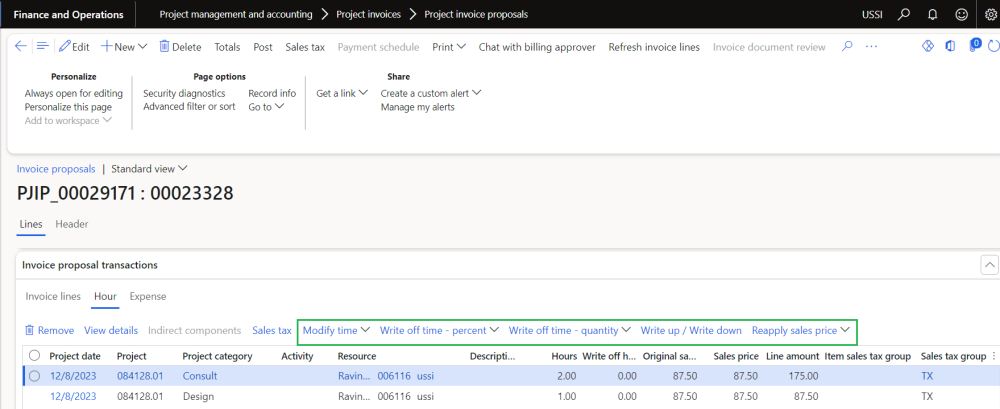The height and width of the screenshot is (409, 1000).
Task: Click the Delete trash icon button
Action: 179,47
